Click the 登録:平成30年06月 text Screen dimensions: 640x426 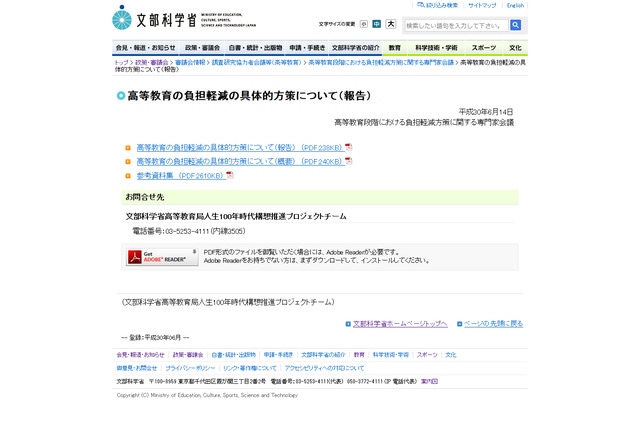pos(155,338)
